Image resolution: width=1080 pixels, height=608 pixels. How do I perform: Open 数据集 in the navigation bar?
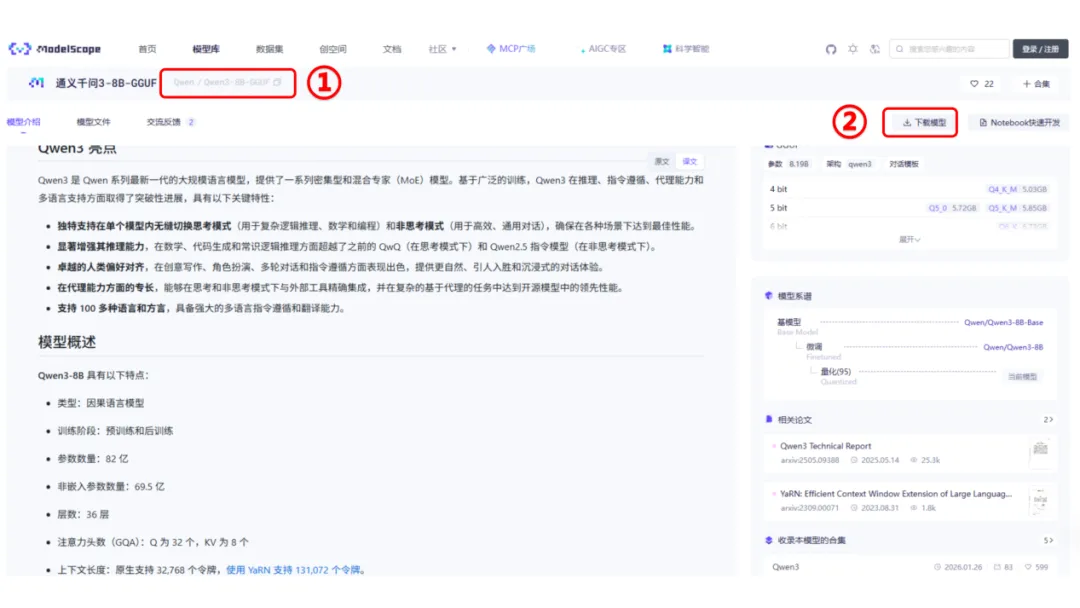(x=269, y=49)
